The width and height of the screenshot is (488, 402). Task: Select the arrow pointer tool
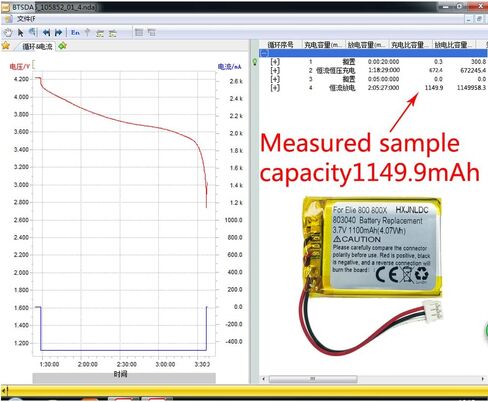[x=21, y=33]
